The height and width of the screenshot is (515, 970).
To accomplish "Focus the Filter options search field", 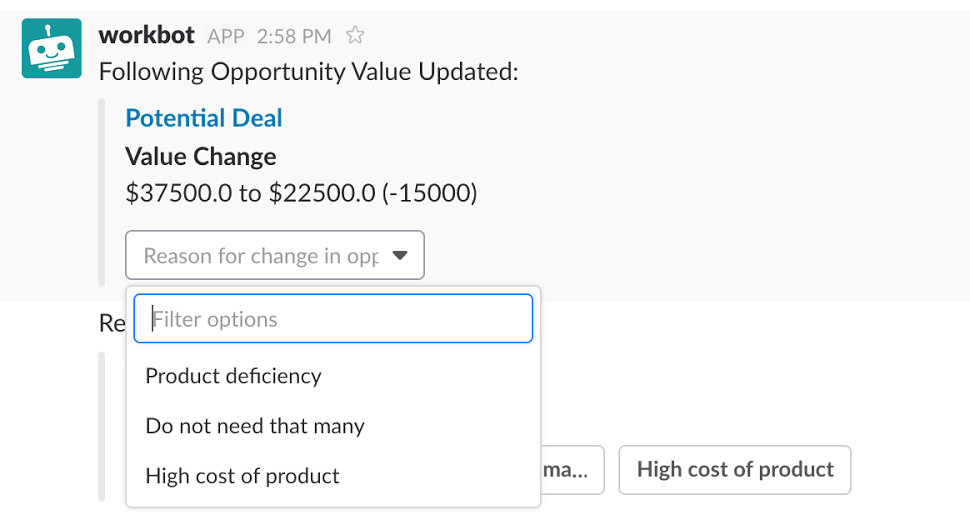I will 333,319.
